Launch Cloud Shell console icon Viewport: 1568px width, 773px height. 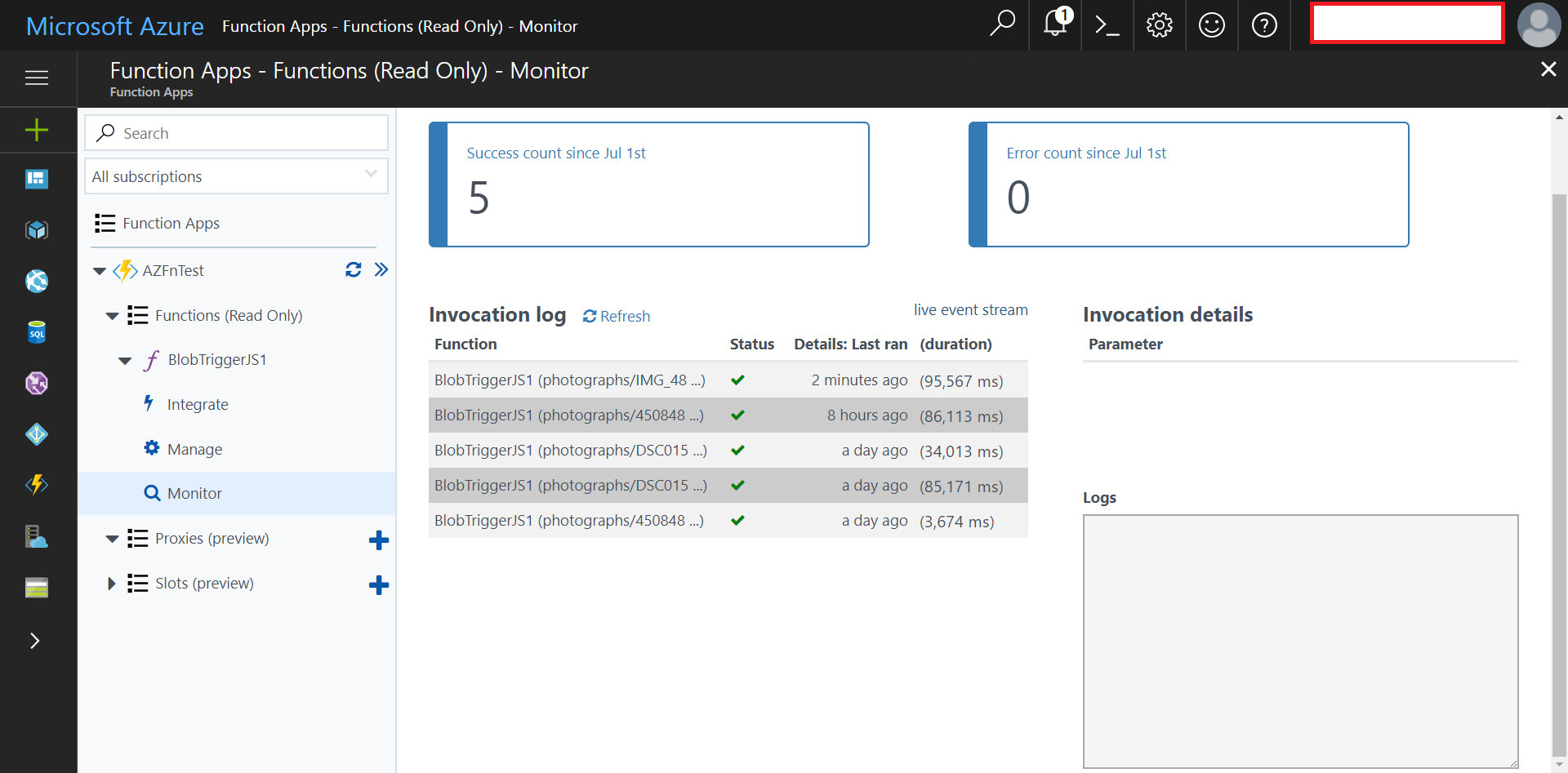1107,25
